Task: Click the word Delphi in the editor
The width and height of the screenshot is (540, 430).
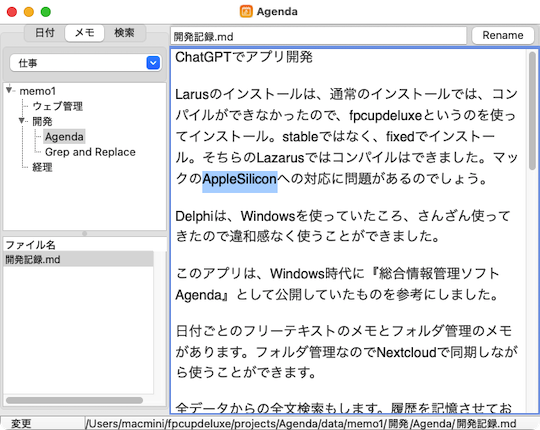Action: [195, 217]
